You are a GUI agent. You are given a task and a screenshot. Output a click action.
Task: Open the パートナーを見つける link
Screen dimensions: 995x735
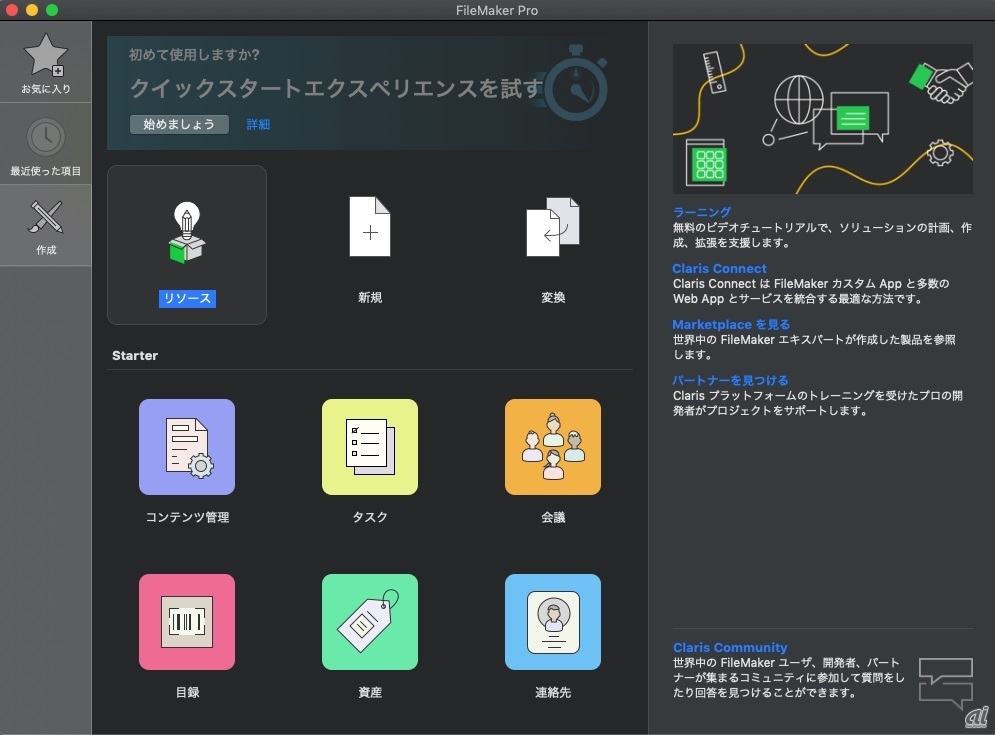pyautogui.click(x=730, y=380)
